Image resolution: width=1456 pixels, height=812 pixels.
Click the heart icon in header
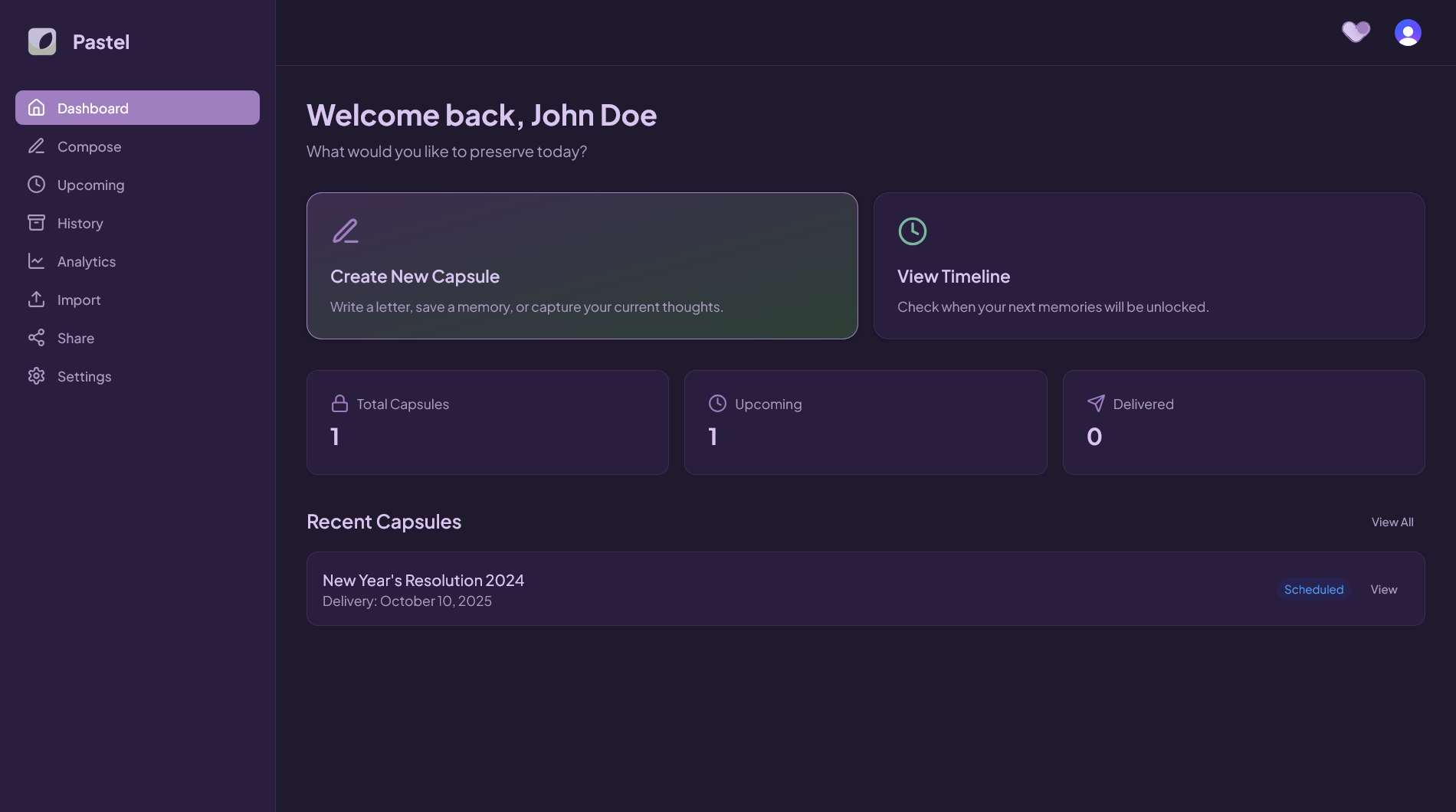[1356, 32]
